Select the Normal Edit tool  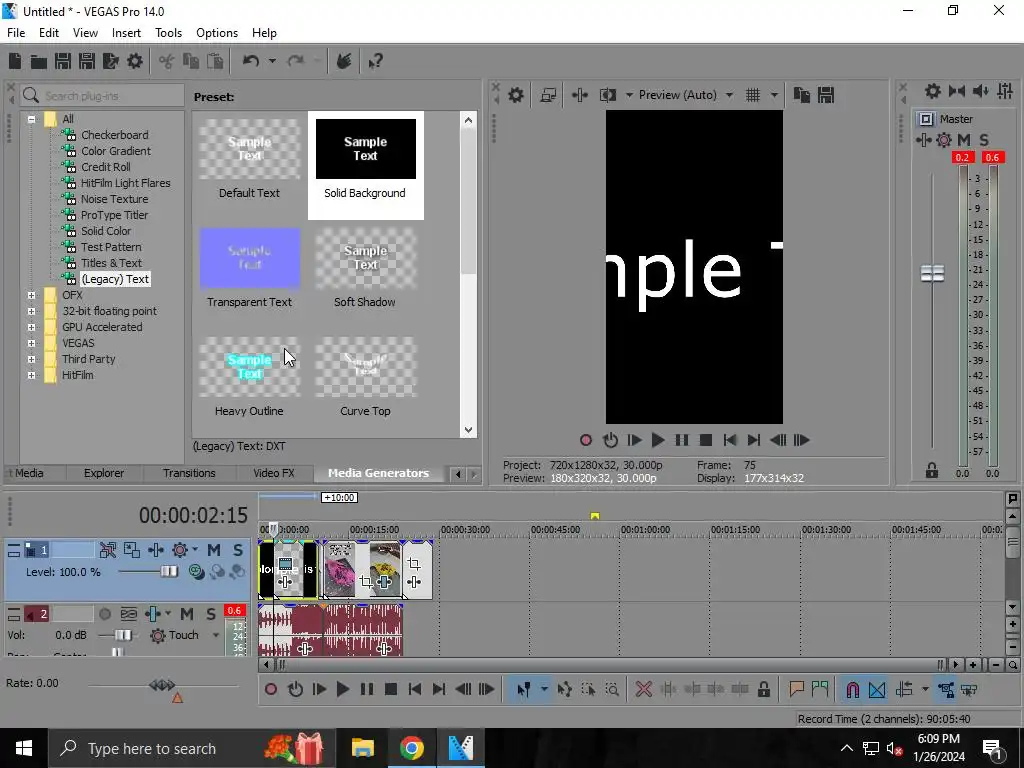524,689
